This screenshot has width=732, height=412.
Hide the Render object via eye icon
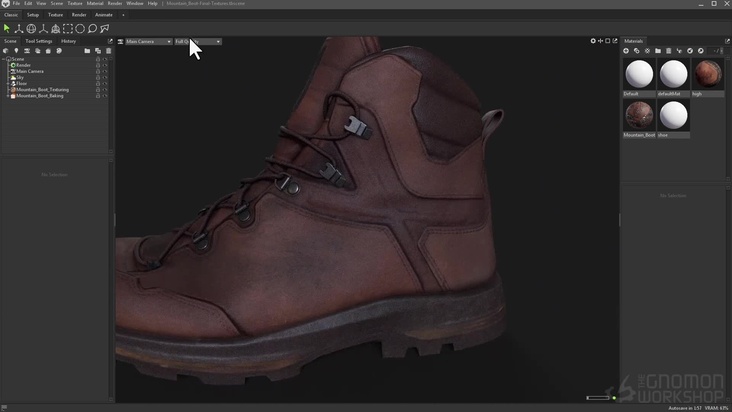click(105, 65)
